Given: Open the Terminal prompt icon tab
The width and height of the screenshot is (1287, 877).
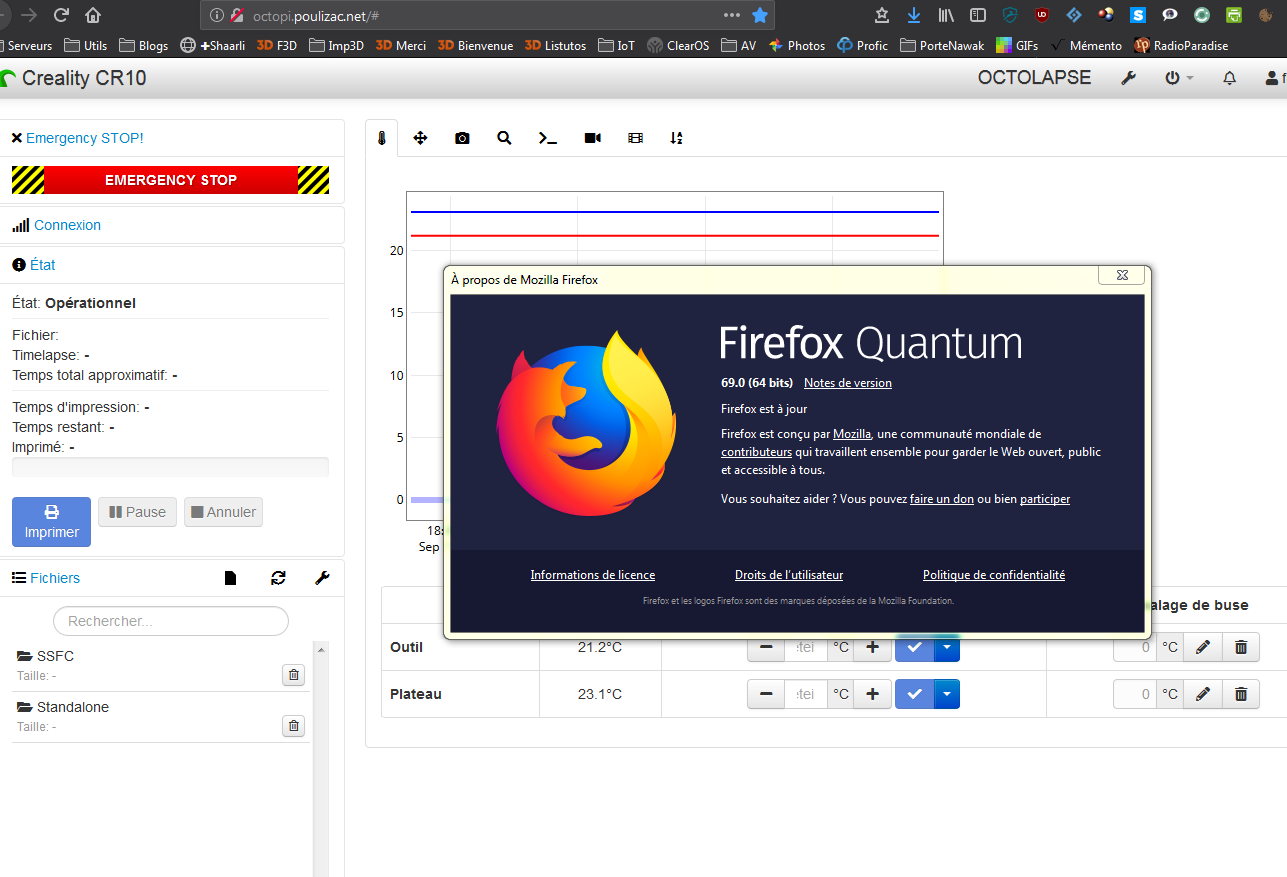Looking at the screenshot, I should coord(548,138).
